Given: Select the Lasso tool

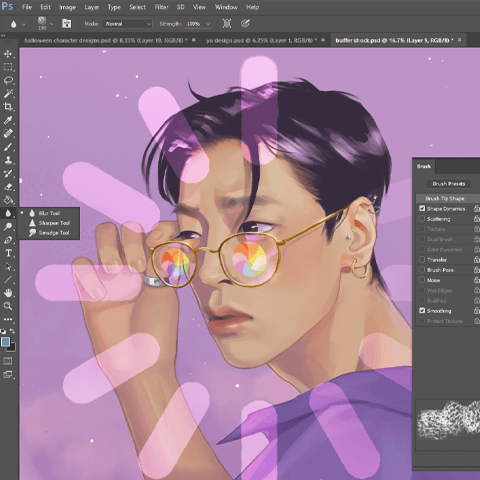Looking at the screenshot, I should (x=8, y=80).
